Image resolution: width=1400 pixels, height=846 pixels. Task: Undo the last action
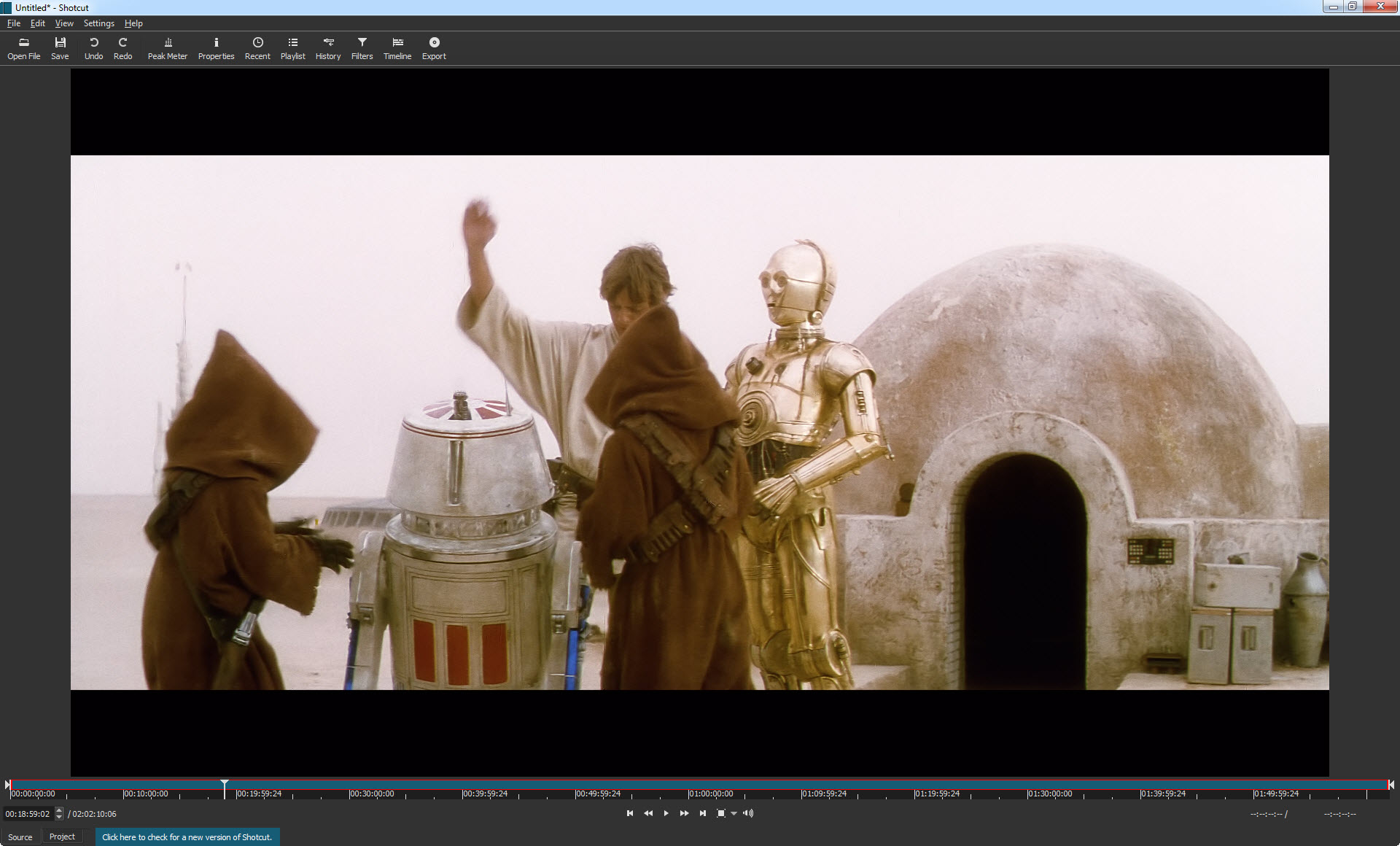pyautogui.click(x=93, y=48)
